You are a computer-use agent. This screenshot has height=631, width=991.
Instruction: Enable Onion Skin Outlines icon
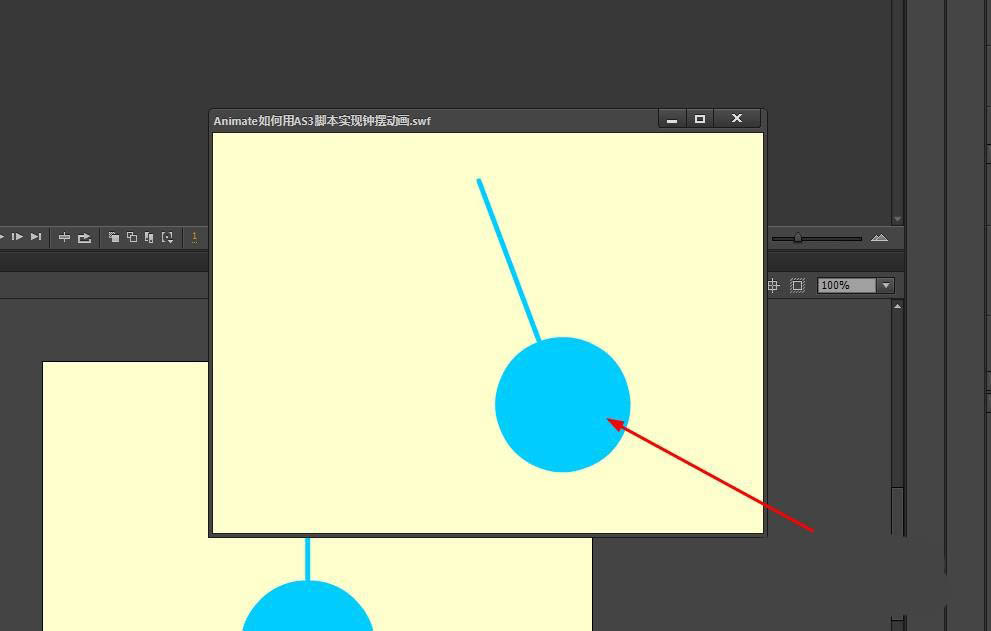click(131, 237)
